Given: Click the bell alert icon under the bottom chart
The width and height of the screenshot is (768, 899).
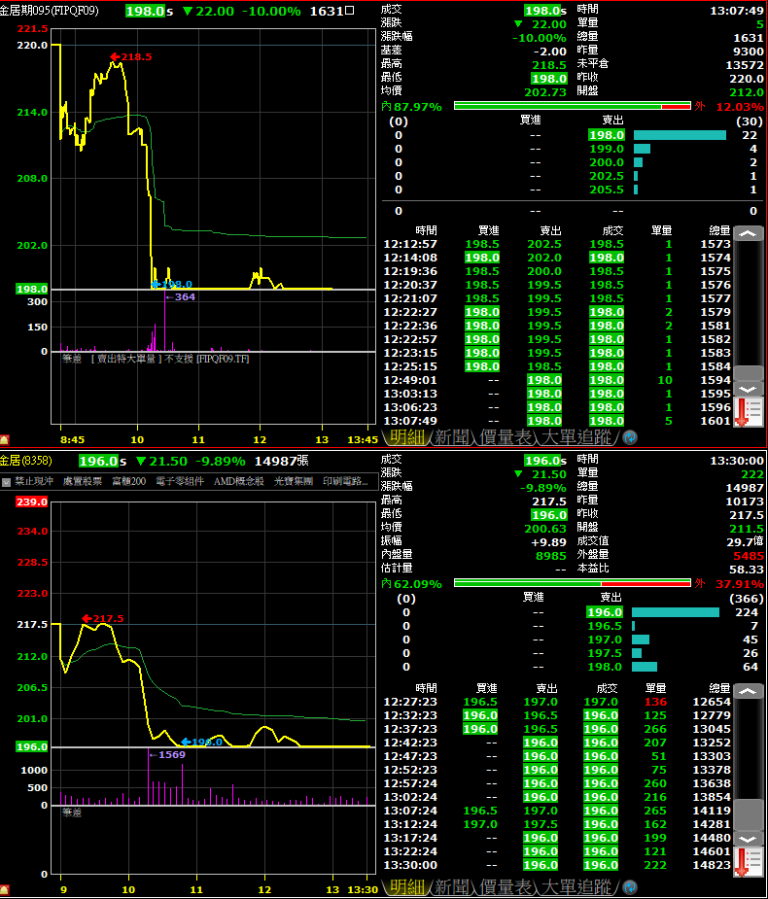Looking at the screenshot, I should [5, 889].
